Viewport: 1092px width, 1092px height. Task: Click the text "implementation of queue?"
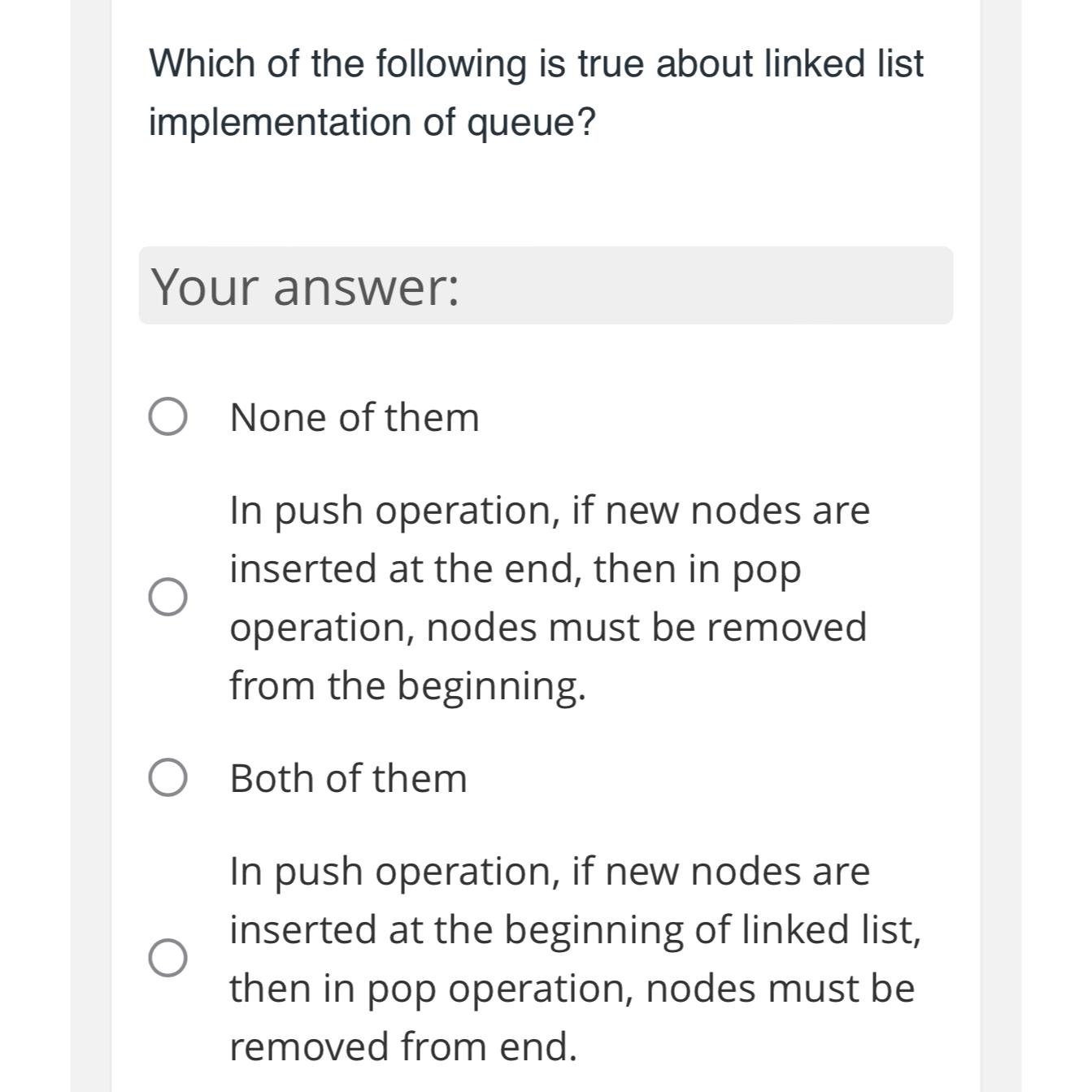(371, 120)
